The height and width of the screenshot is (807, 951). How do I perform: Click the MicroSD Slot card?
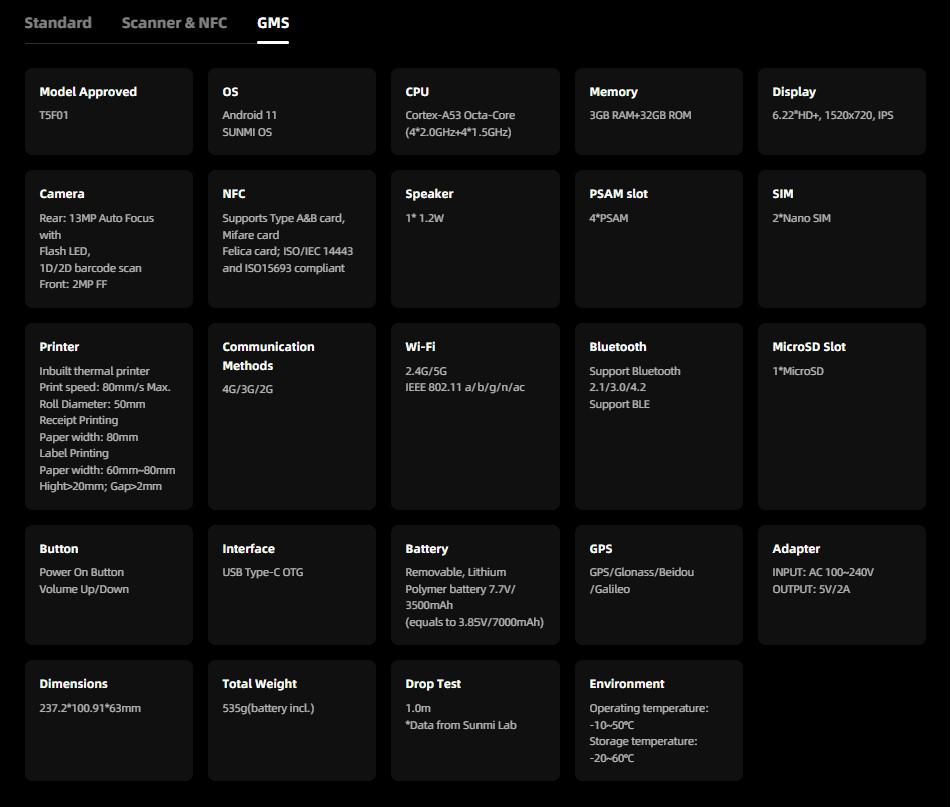(841, 416)
